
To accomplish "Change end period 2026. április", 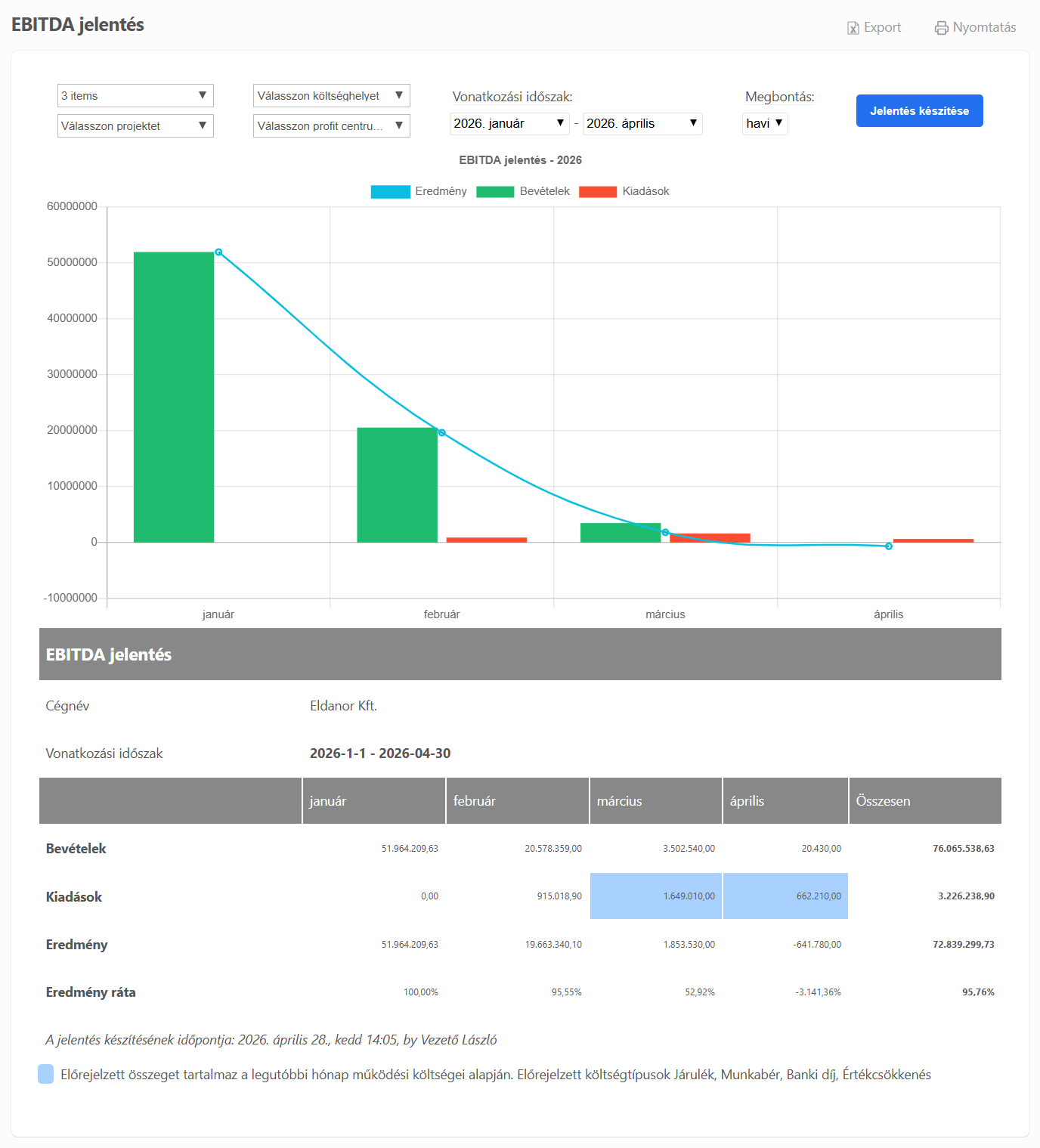I will (x=642, y=124).
